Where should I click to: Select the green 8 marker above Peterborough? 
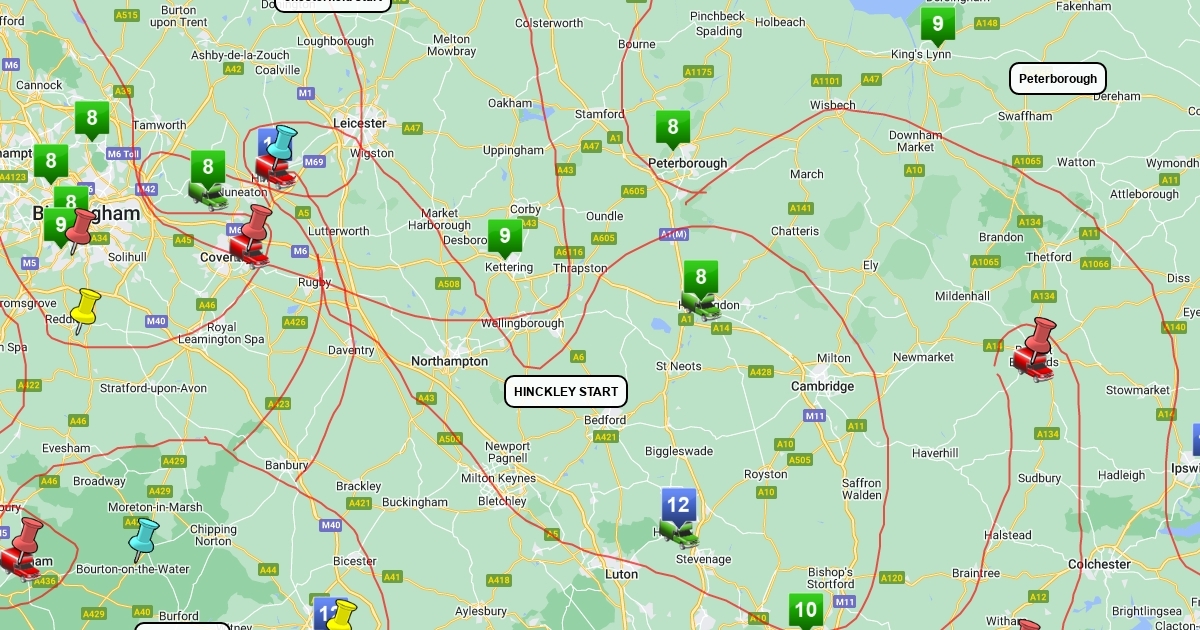click(x=673, y=129)
